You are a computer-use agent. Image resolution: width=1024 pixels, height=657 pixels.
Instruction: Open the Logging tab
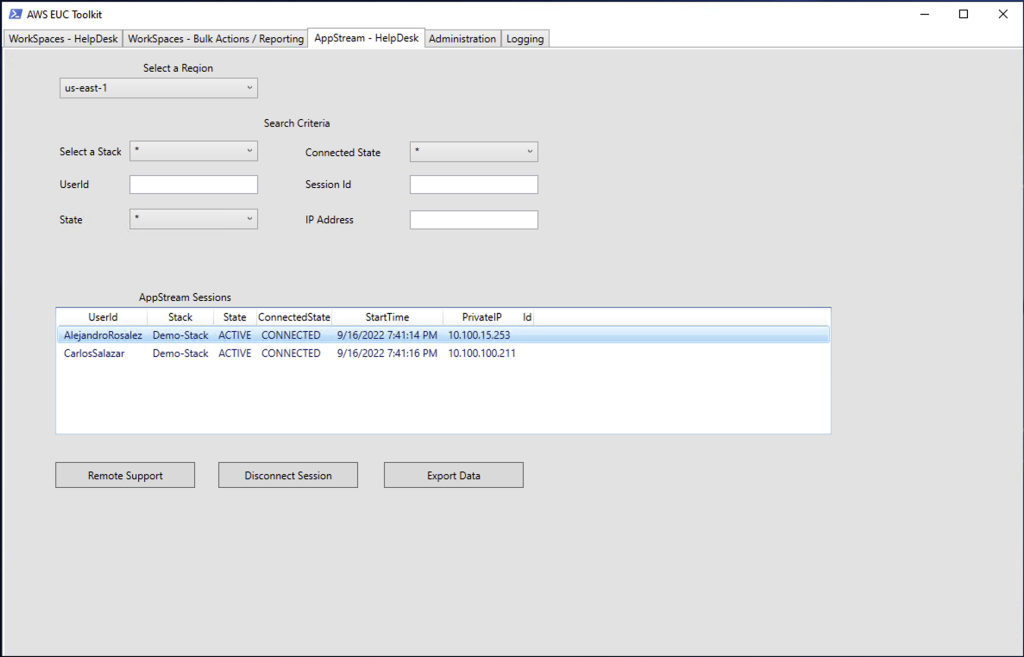524,38
